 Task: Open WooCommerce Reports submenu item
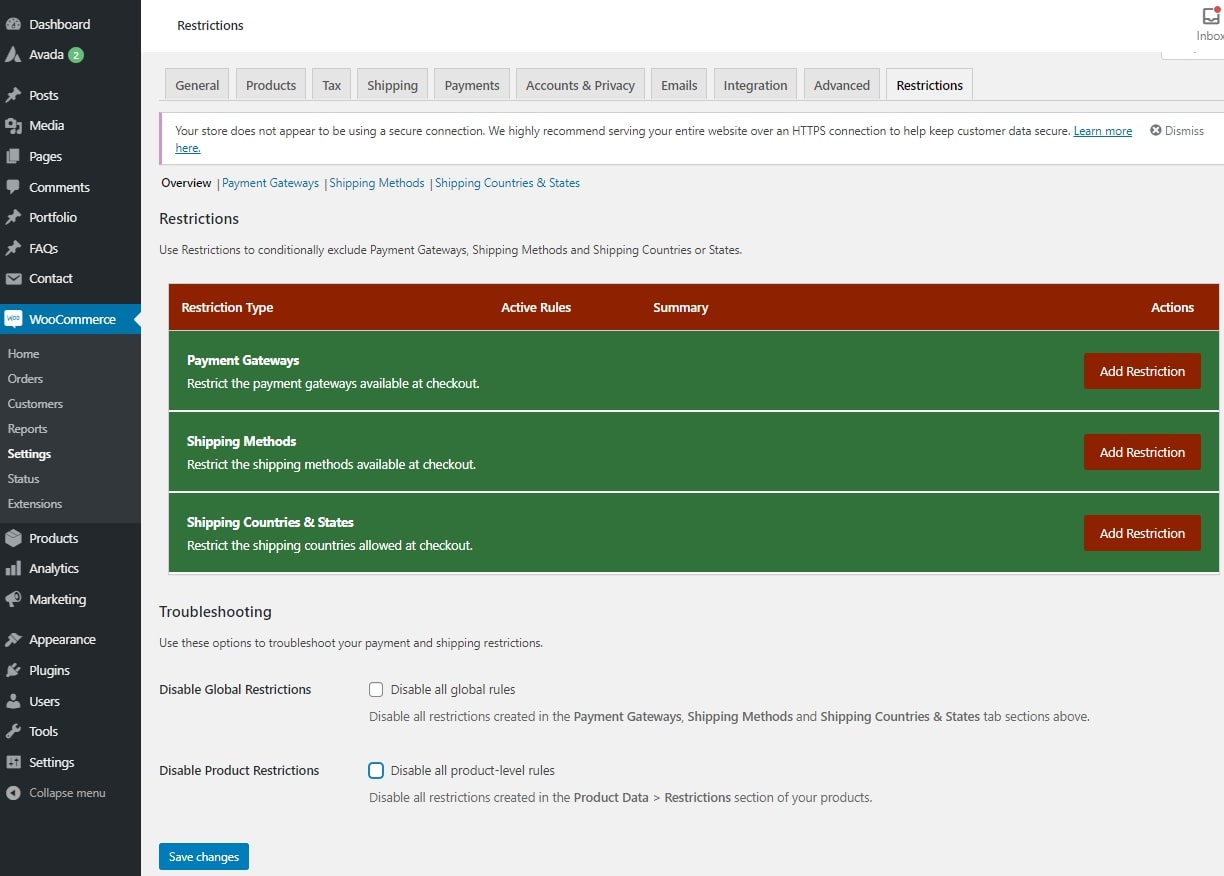pyautogui.click(x=27, y=429)
